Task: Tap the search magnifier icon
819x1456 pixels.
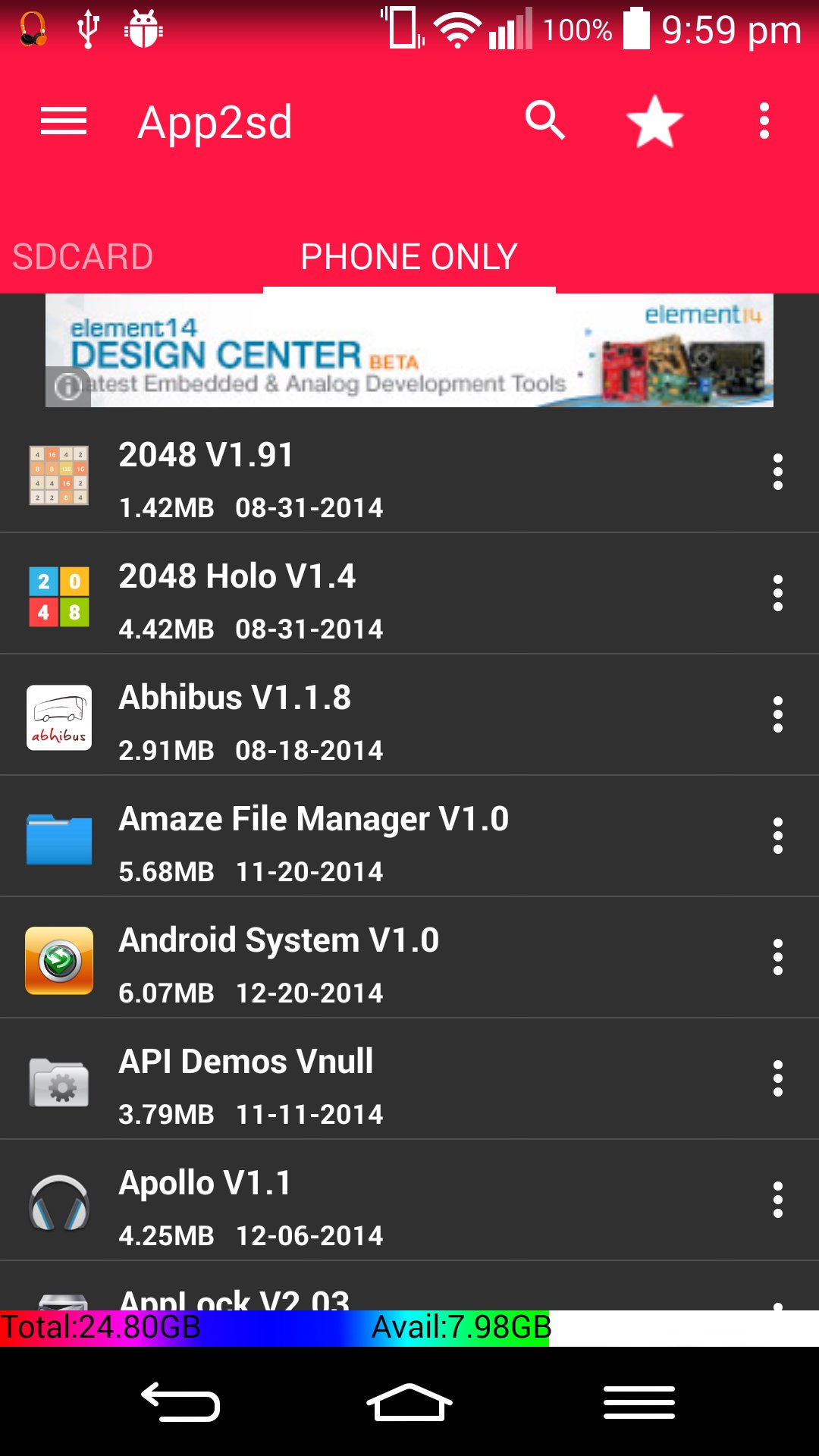Action: (545, 121)
